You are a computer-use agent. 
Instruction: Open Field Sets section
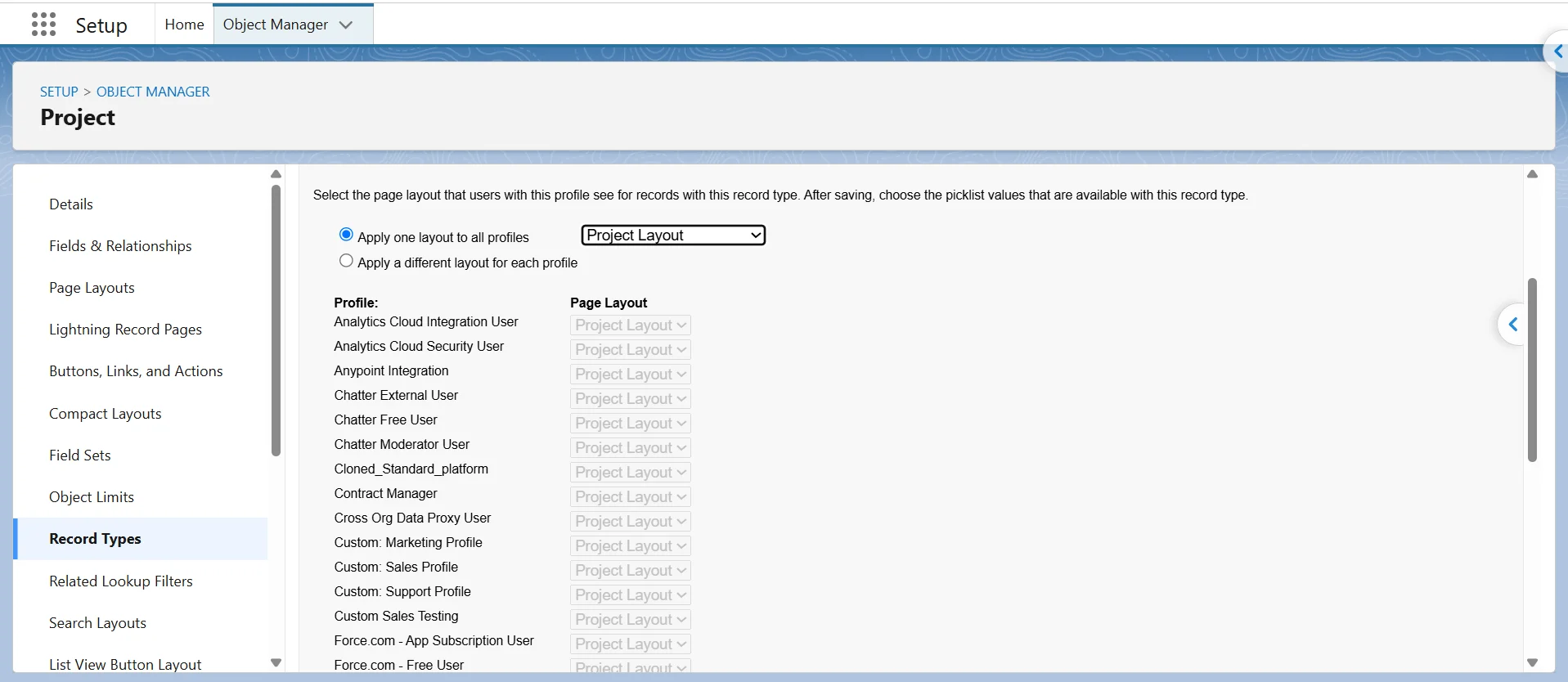[x=80, y=455]
